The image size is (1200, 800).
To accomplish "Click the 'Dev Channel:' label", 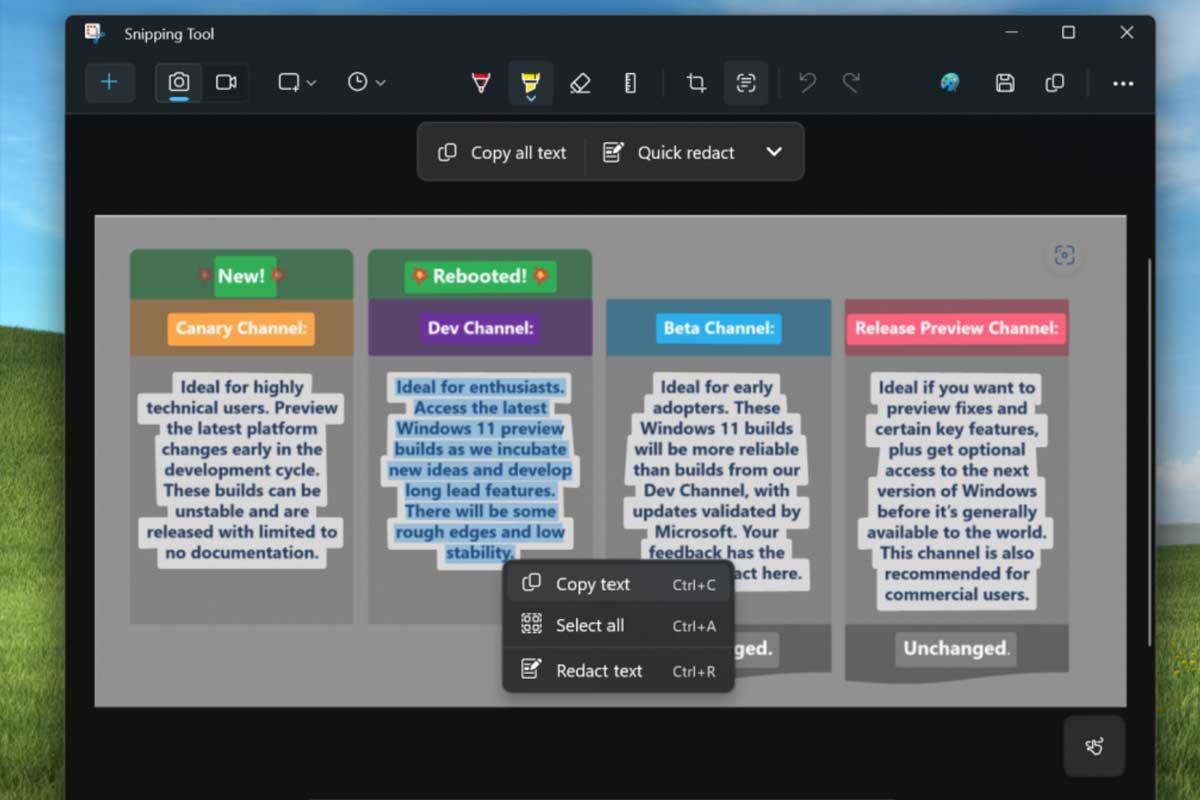I will point(481,328).
